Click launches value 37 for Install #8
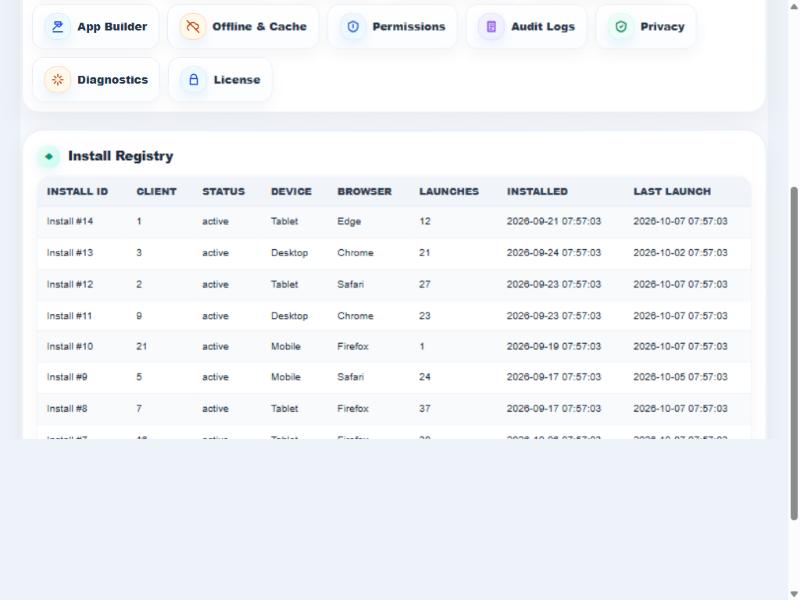 424,409
